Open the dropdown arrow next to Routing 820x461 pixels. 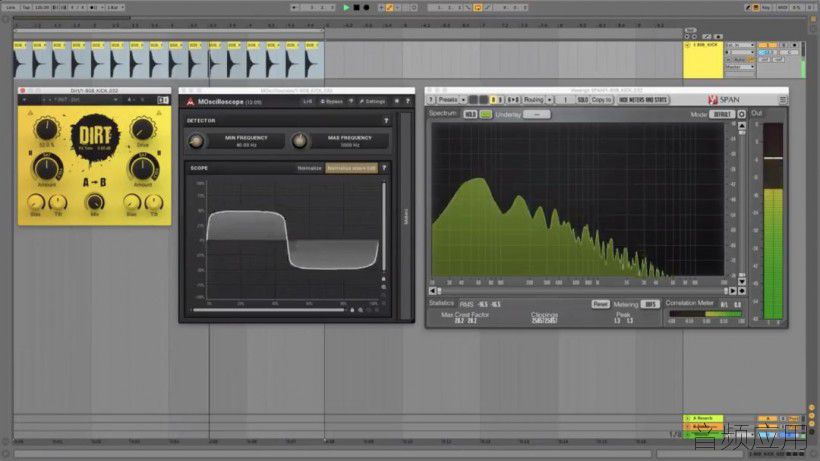(549, 99)
